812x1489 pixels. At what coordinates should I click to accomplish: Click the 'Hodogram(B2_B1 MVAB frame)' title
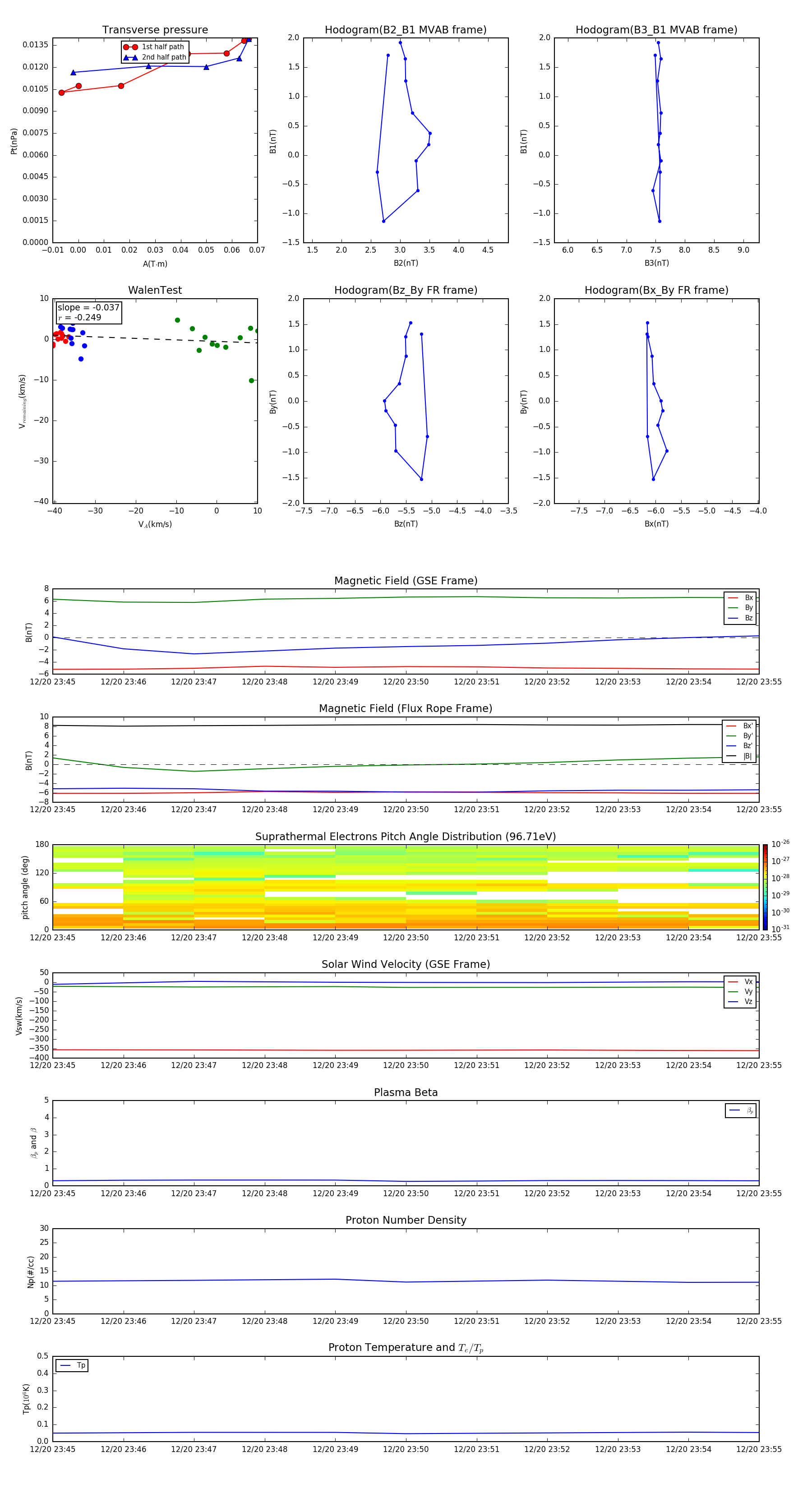point(406,30)
